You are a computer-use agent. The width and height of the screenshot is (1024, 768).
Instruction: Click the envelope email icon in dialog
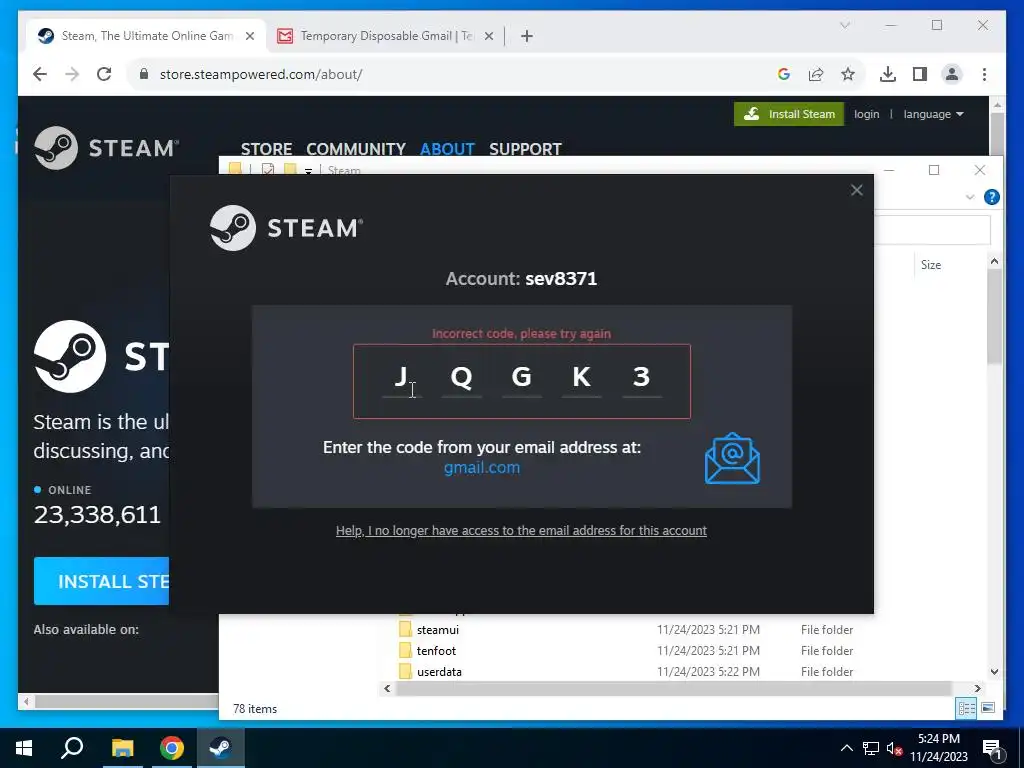point(732,458)
